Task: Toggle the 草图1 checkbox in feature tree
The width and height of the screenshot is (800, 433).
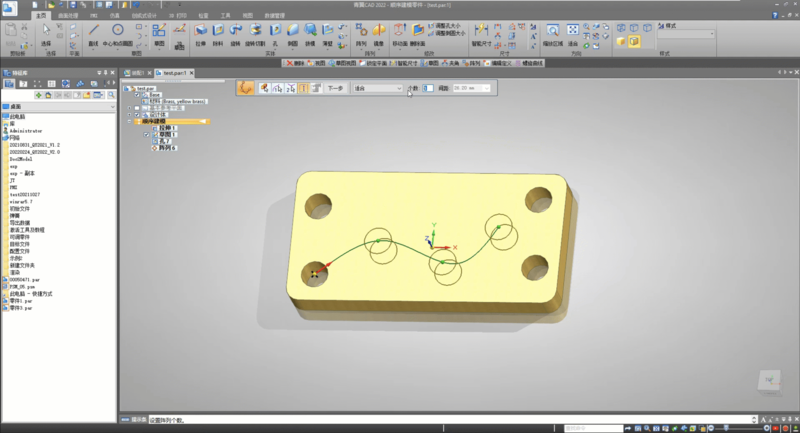Action: click(x=148, y=135)
